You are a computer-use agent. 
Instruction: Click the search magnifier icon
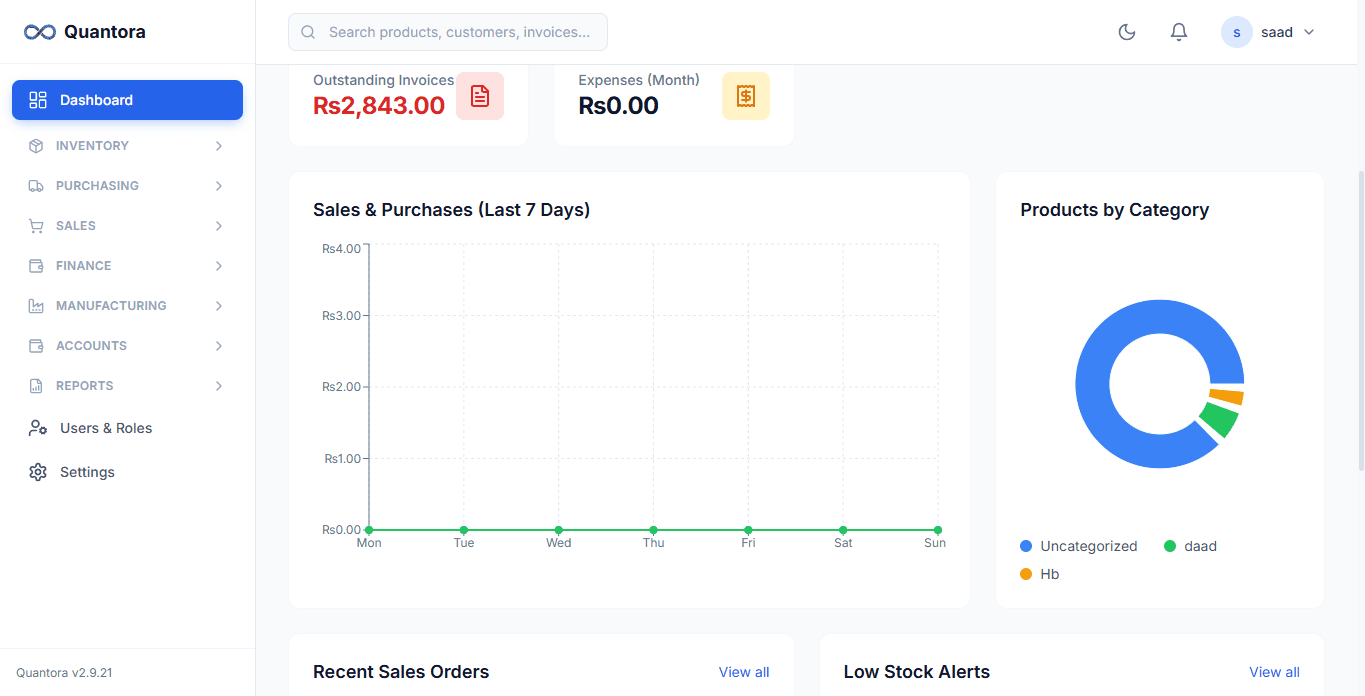click(308, 32)
